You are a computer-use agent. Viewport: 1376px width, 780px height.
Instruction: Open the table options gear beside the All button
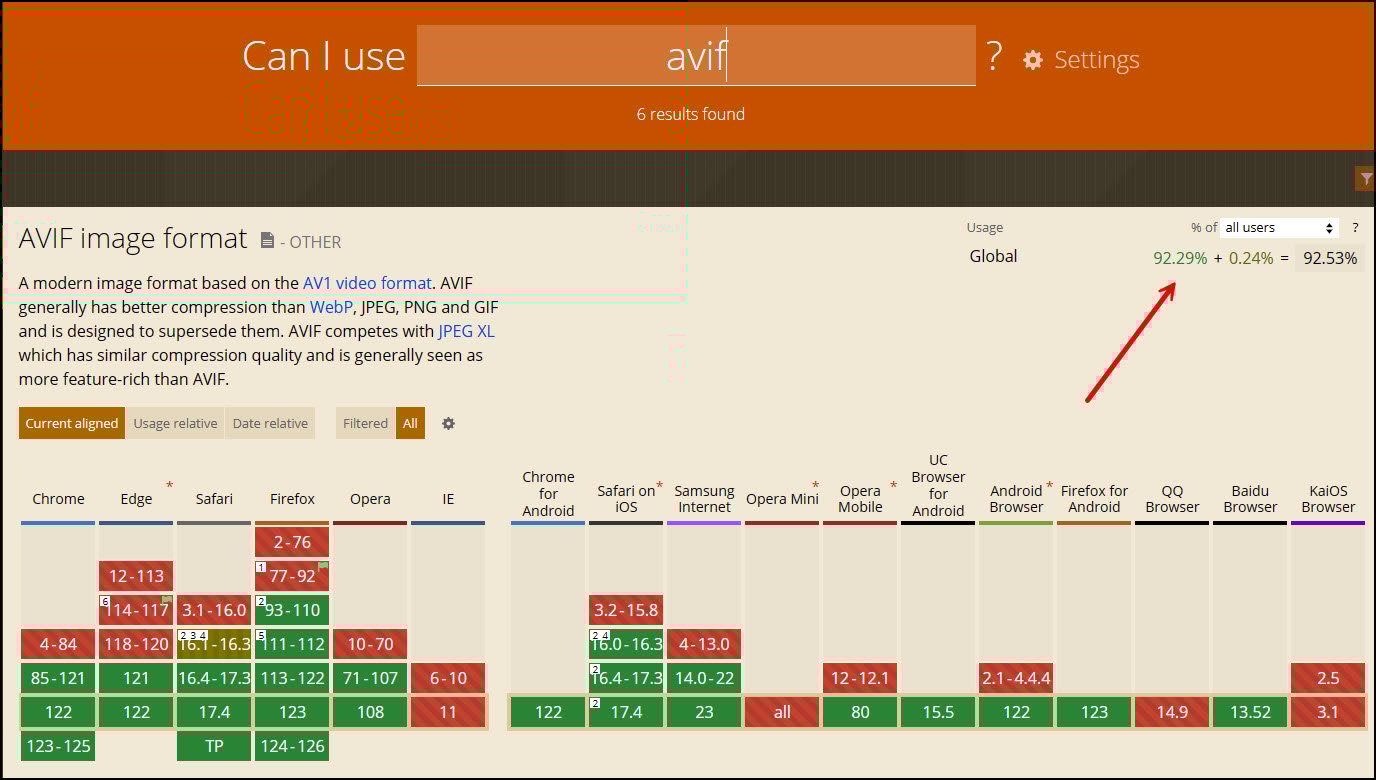(447, 423)
